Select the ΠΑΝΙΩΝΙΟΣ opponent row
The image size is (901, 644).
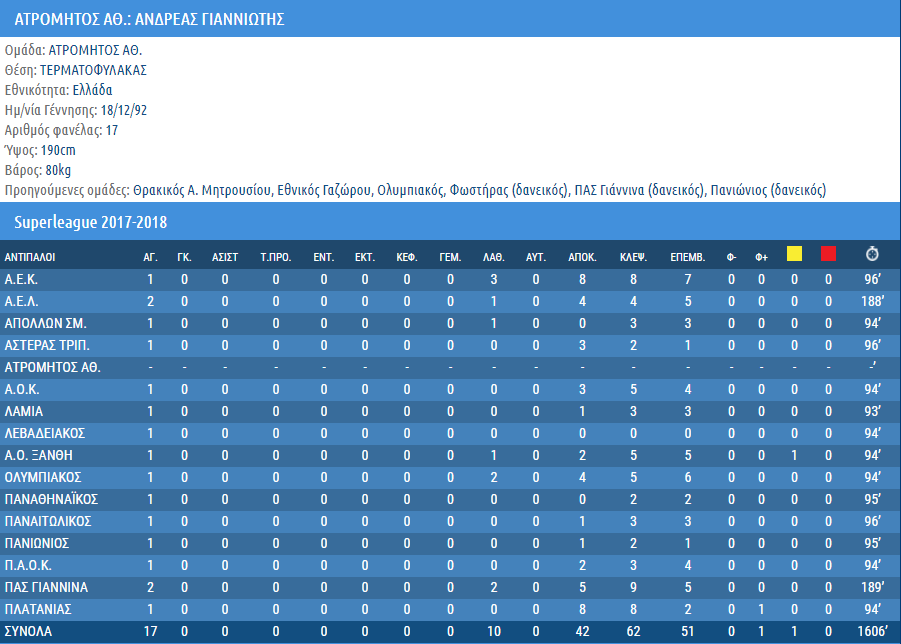450,543
